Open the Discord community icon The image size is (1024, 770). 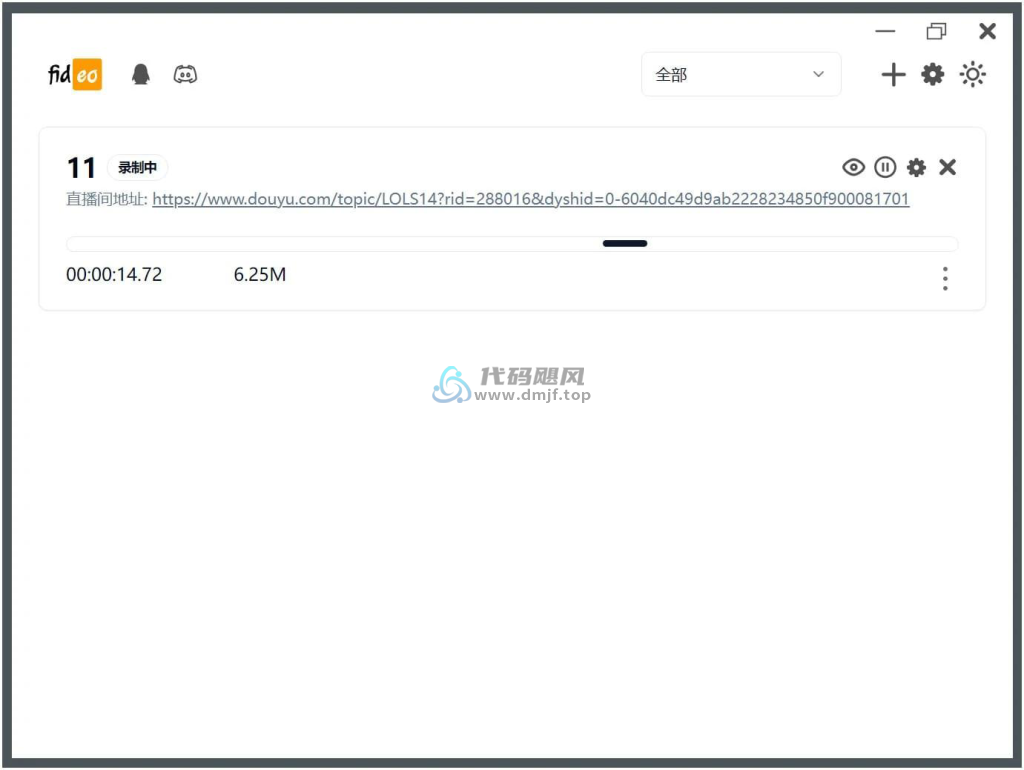pos(185,74)
